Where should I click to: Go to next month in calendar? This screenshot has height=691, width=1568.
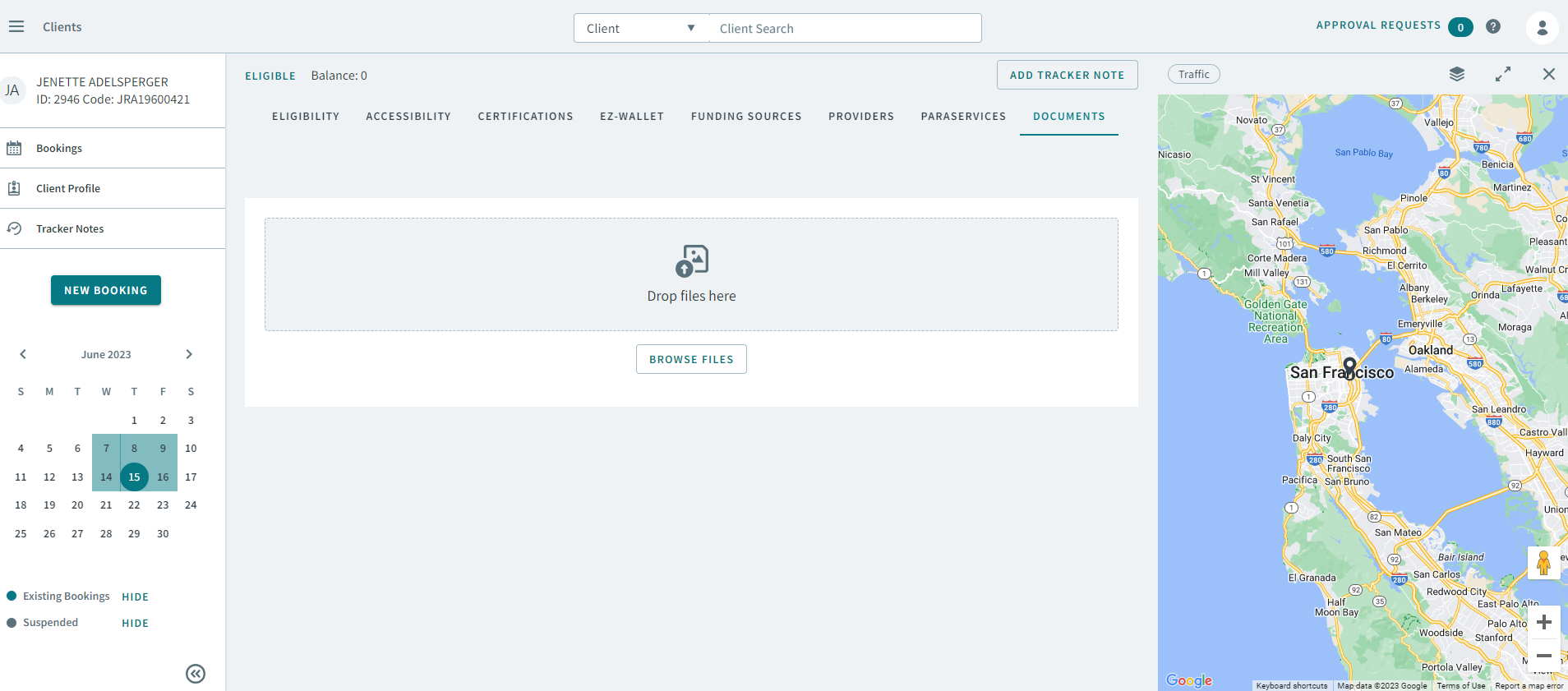(189, 354)
